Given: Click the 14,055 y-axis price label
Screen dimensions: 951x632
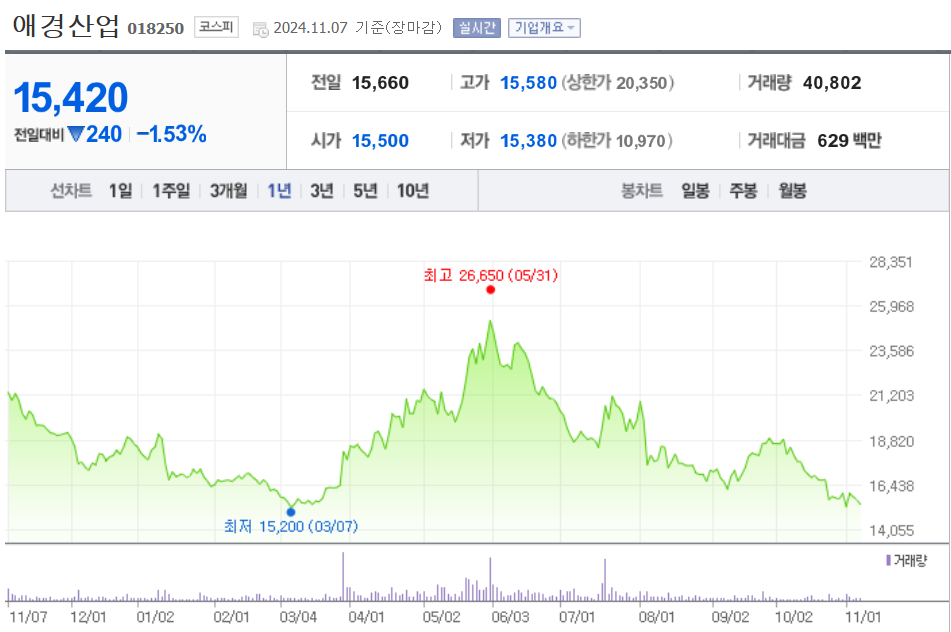Looking at the screenshot, I should [x=891, y=531].
